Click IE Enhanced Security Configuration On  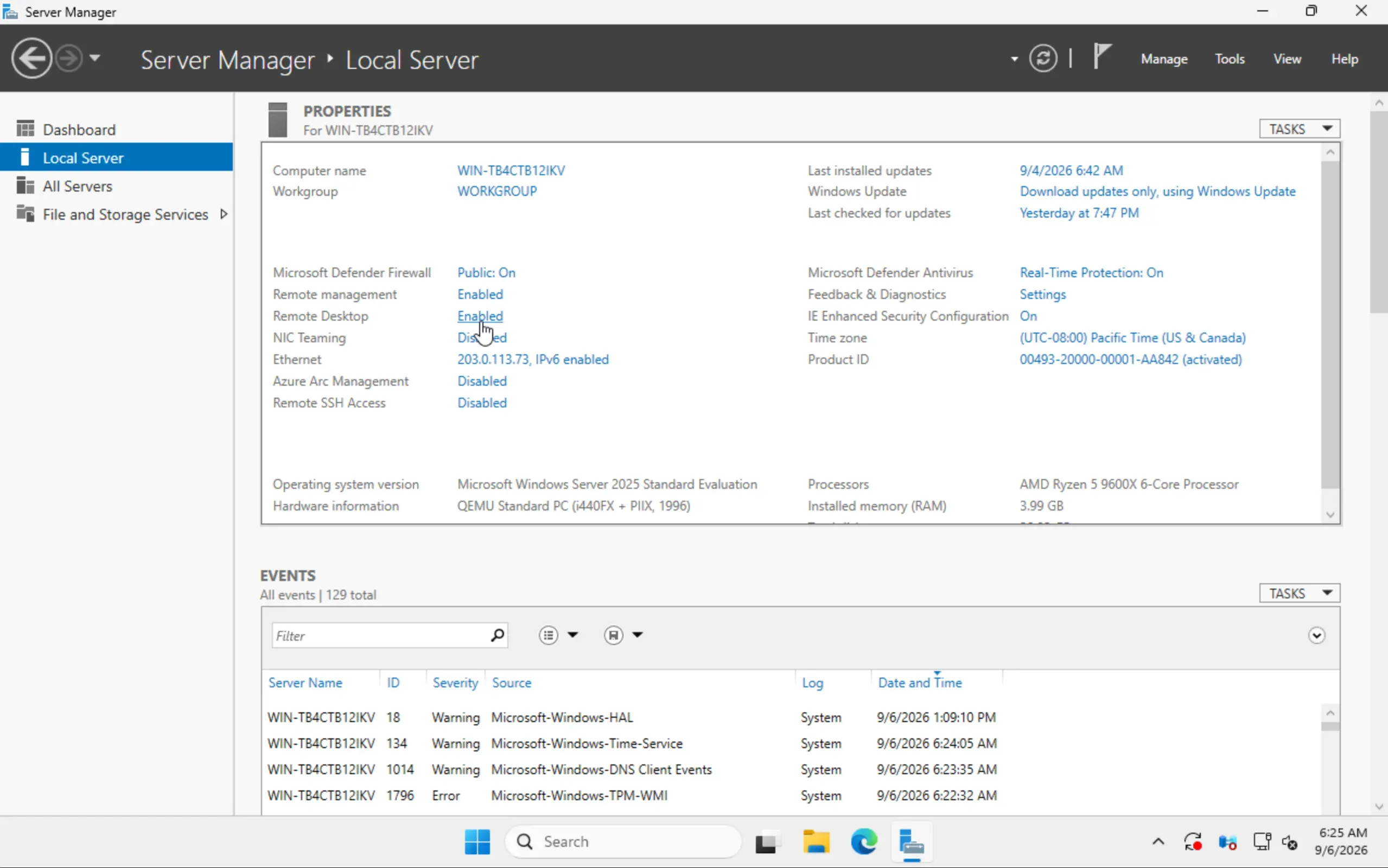click(x=1028, y=316)
